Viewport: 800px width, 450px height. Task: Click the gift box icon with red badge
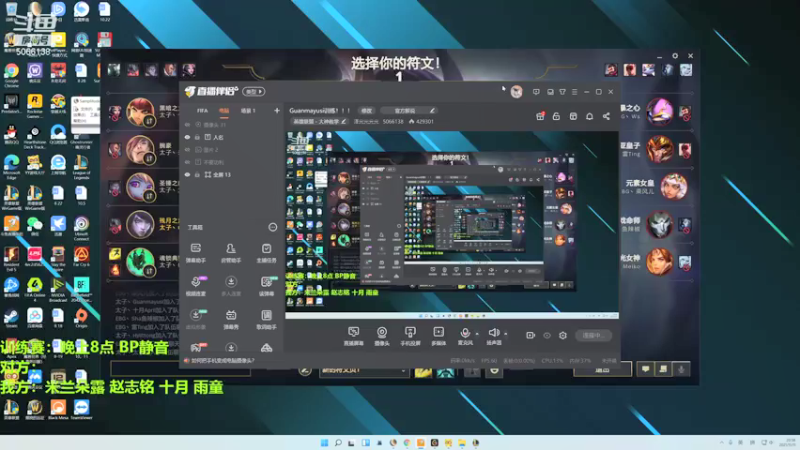point(540,116)
